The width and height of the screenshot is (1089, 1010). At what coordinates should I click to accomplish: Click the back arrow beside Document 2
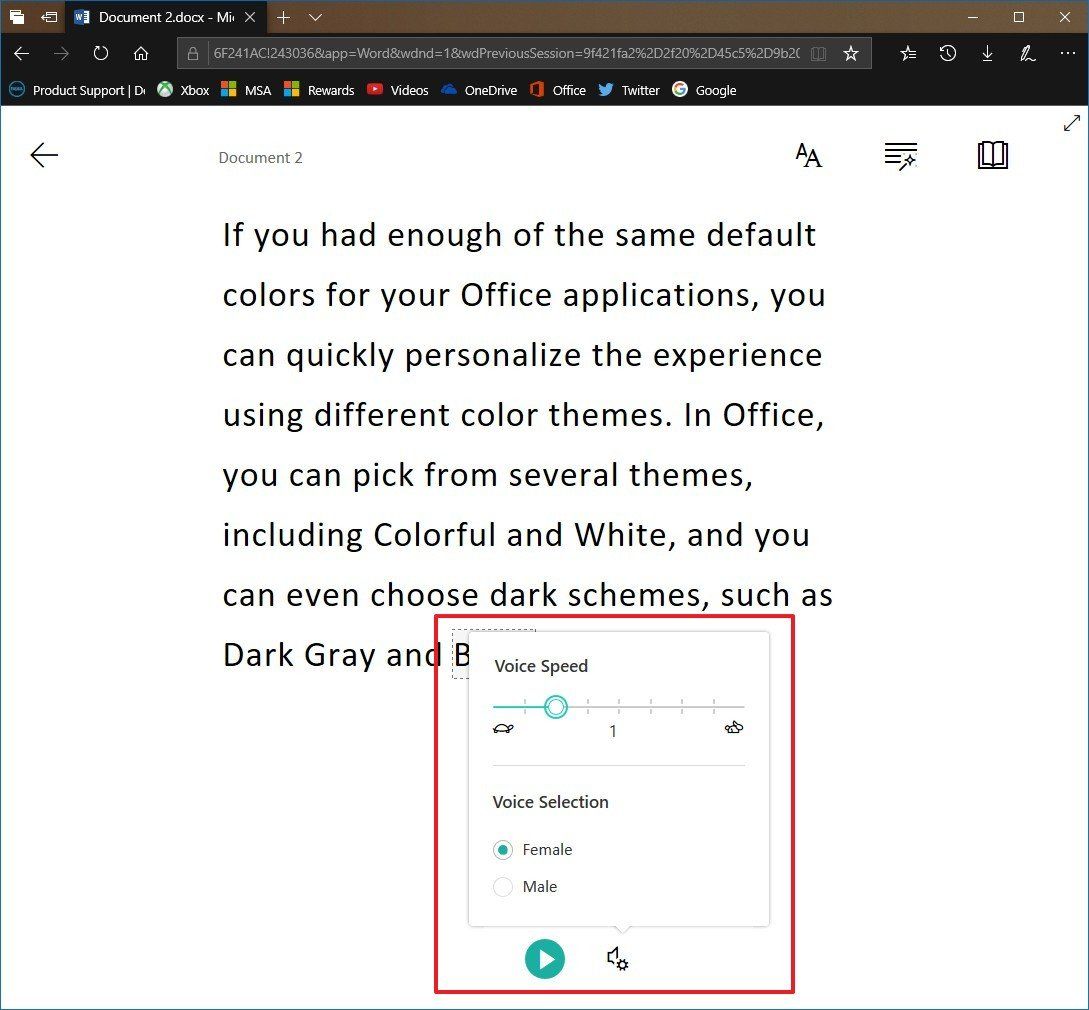click(x=44, y=155)
